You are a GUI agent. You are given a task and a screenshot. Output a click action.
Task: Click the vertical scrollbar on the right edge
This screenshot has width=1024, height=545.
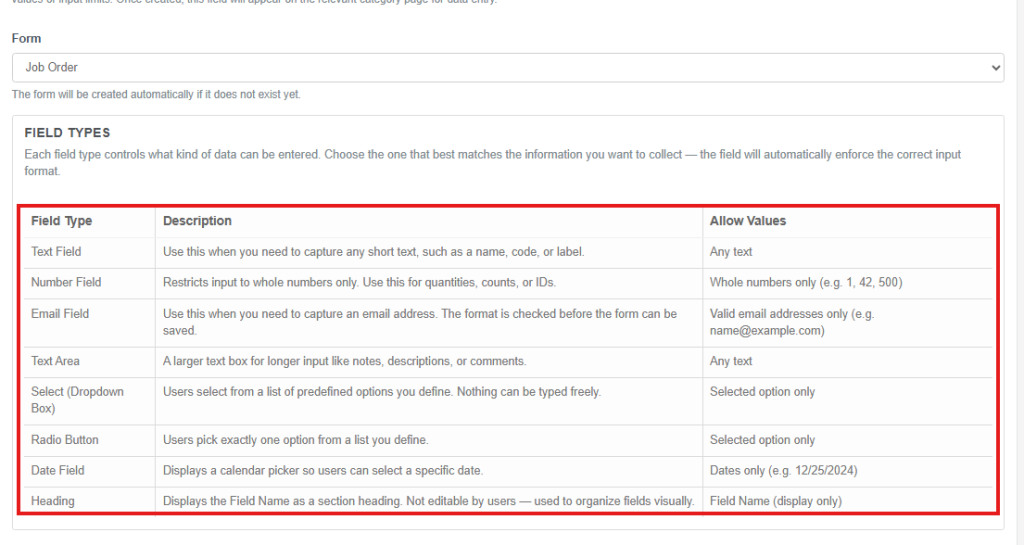(x=1019, y=272)
